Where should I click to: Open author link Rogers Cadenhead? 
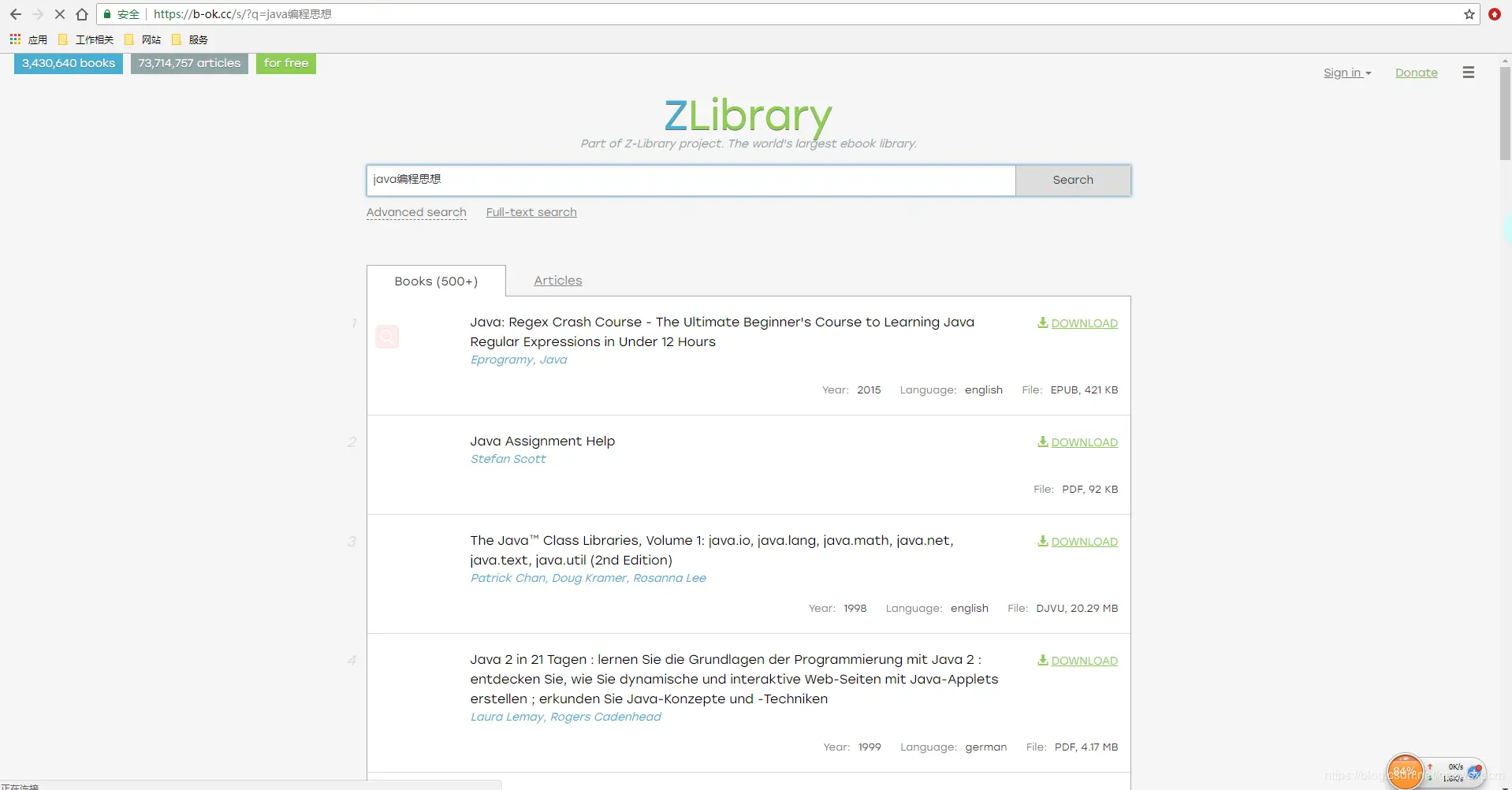[x=605, y=717]
